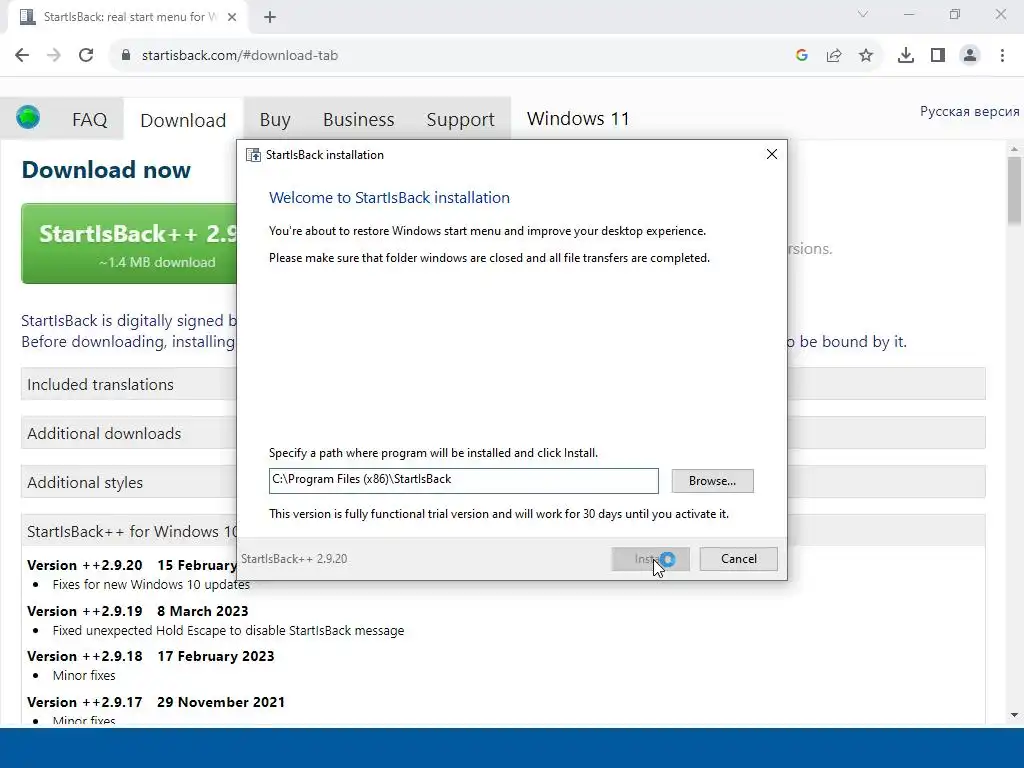Share this page via share icon

(834, 56)
